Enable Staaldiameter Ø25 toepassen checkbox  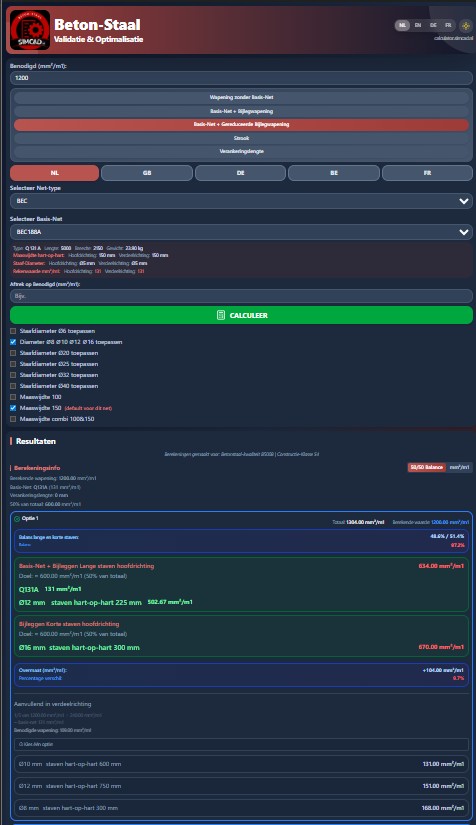(x=13, y=364)
